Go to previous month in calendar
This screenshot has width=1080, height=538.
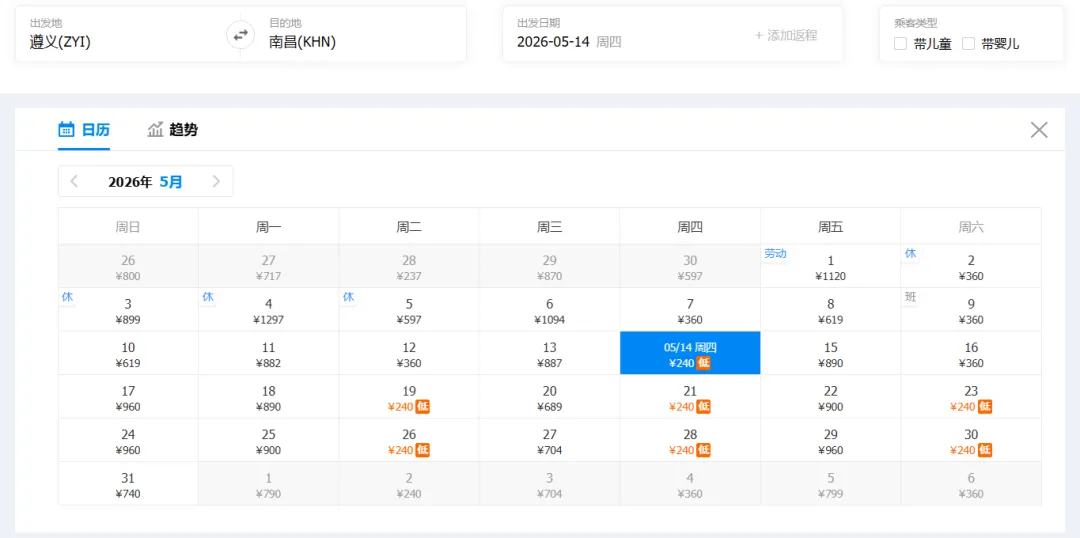[x=74, y=182]
